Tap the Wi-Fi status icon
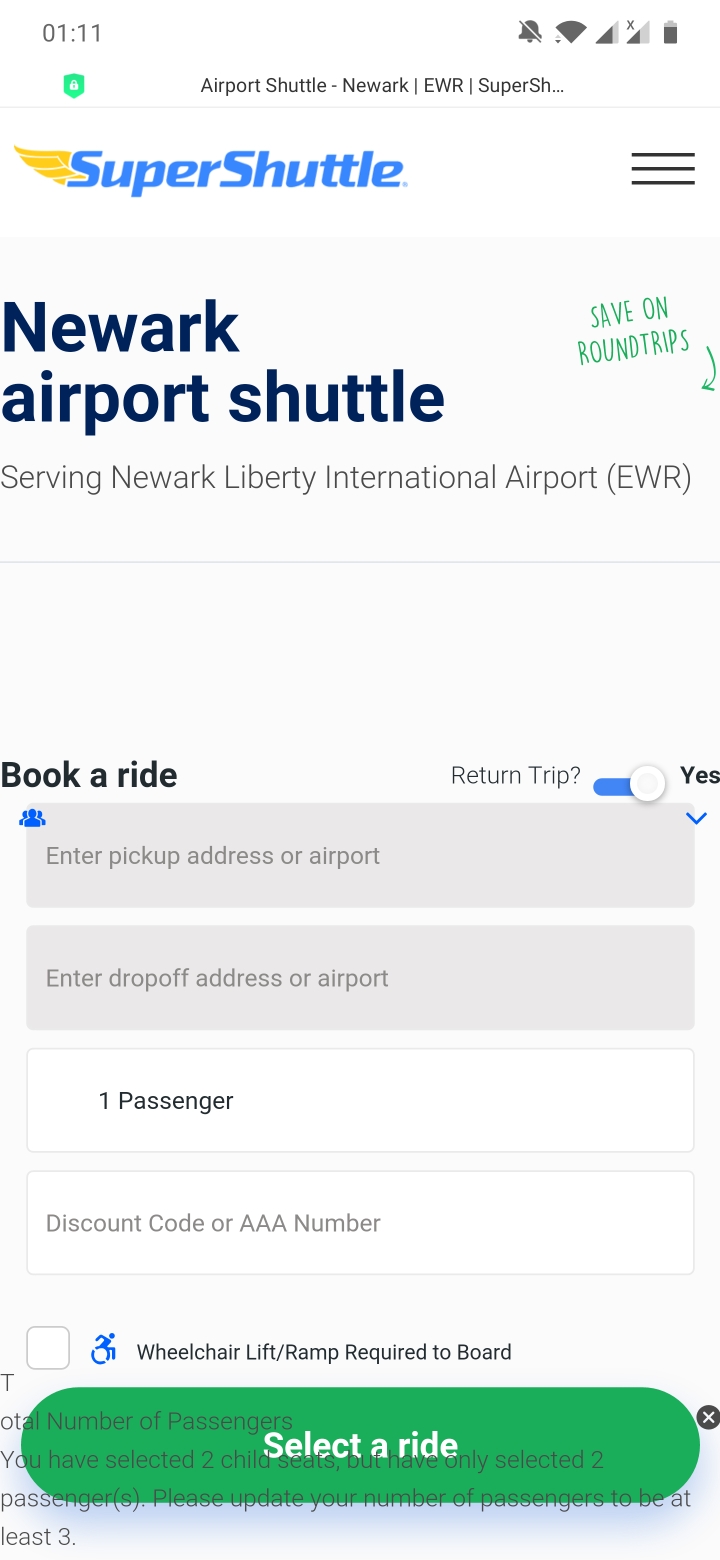720x1560 pixels. (570, 33)
